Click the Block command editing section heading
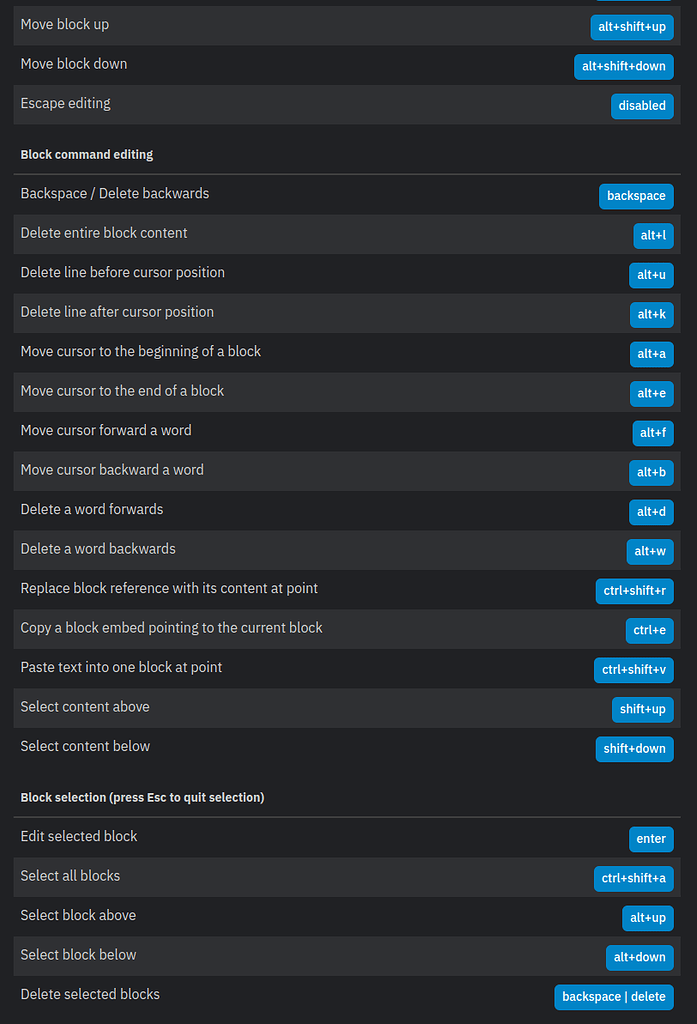The image size is (697, 1024). tap(86, 154)
